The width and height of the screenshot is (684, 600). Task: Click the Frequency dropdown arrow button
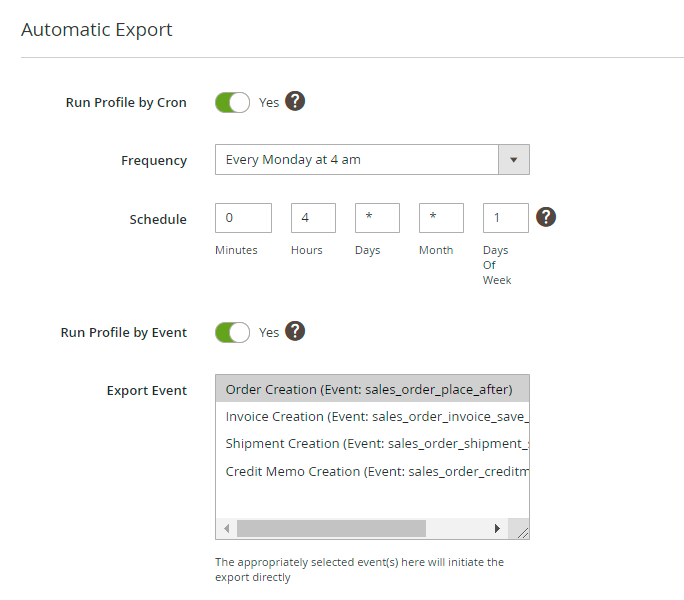pyautogui.click(x=514, y=160)
